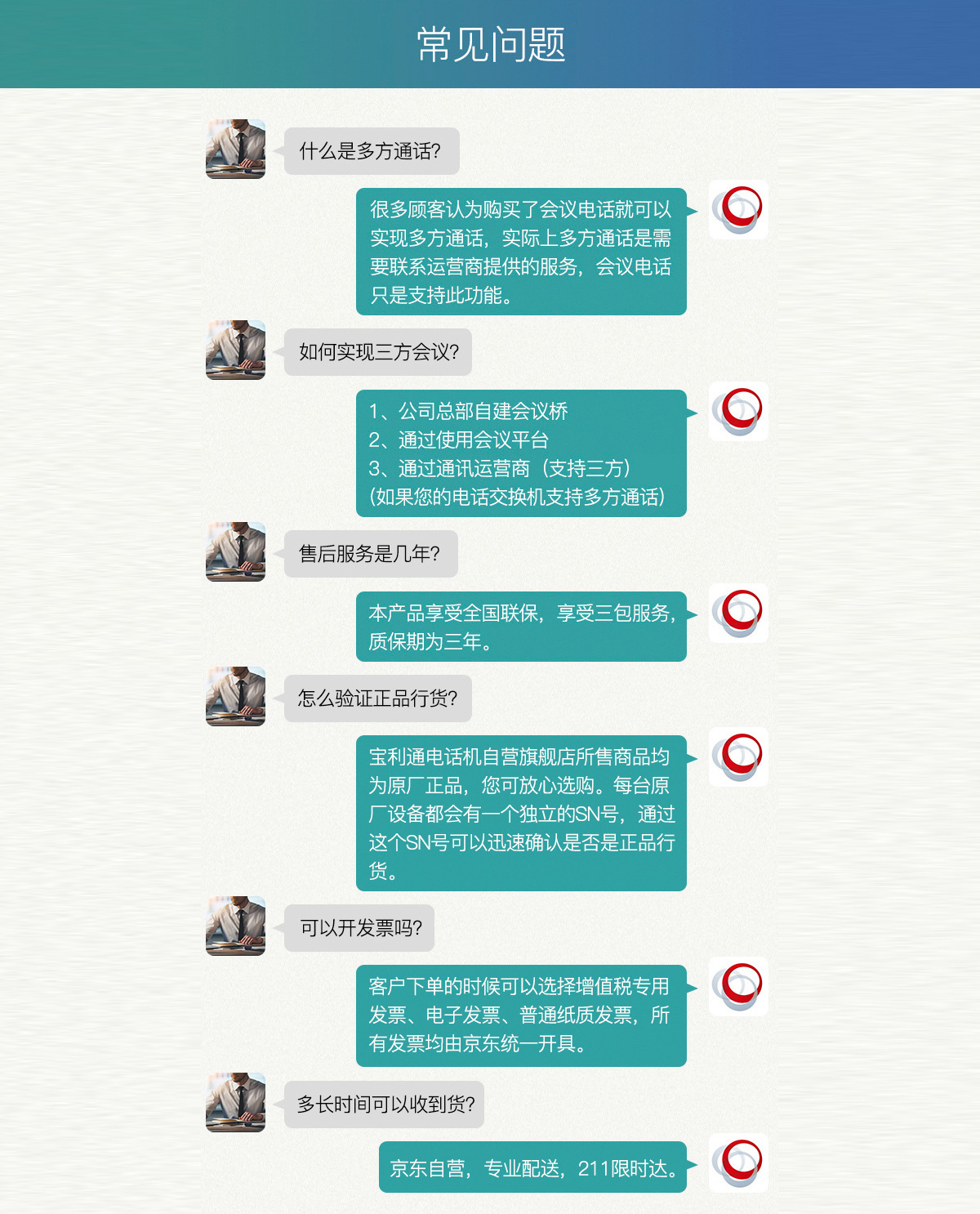Select the 多长时间可以收到货? question bubble
980x1214 pixels.
click(x=384, y=1105)
